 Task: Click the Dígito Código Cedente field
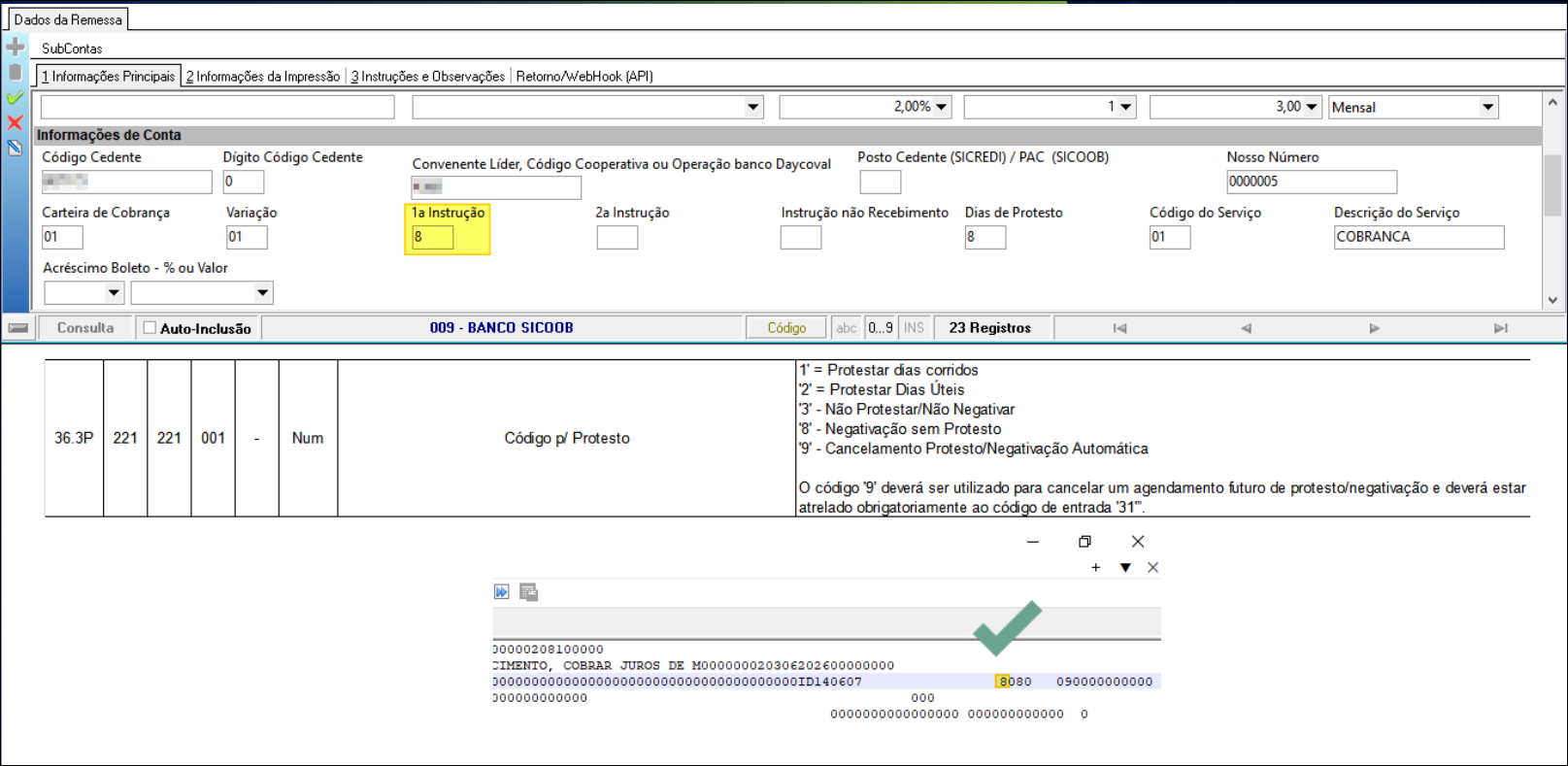(x=243, y=182)
